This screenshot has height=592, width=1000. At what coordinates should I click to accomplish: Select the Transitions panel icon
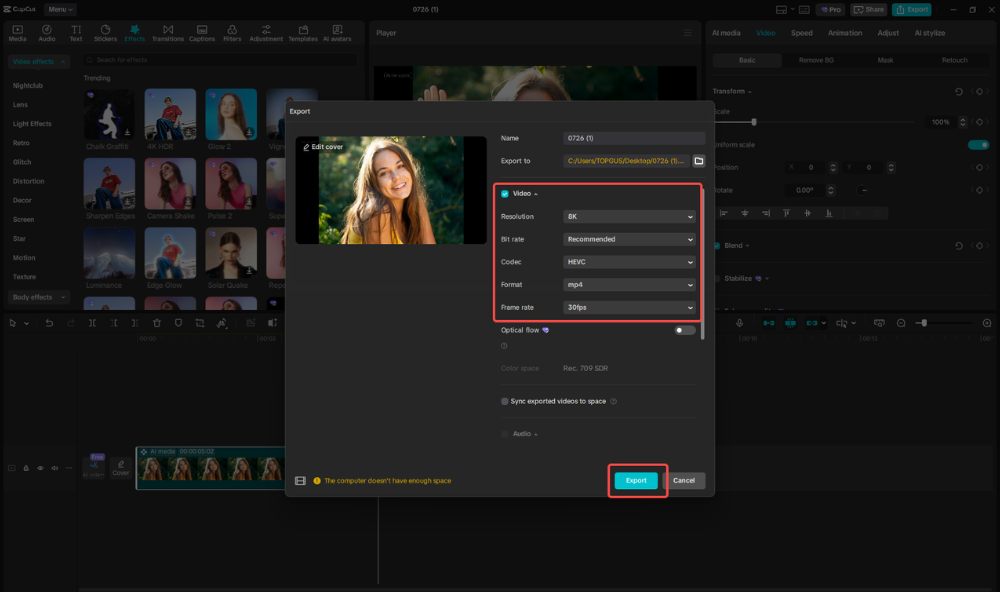pos(168,33)
